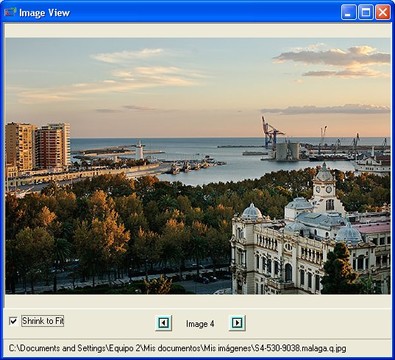Click the white lighthouse in the photo

pyautogui.click(x=139, y=150)
